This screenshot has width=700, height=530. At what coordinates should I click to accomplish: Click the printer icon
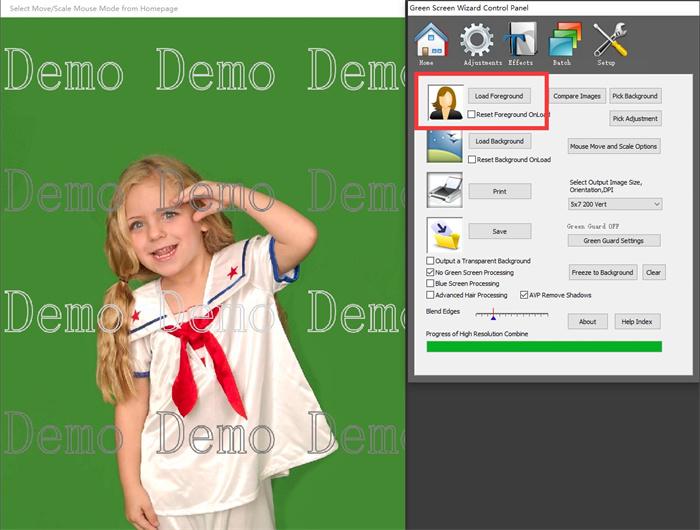(445, 190)
